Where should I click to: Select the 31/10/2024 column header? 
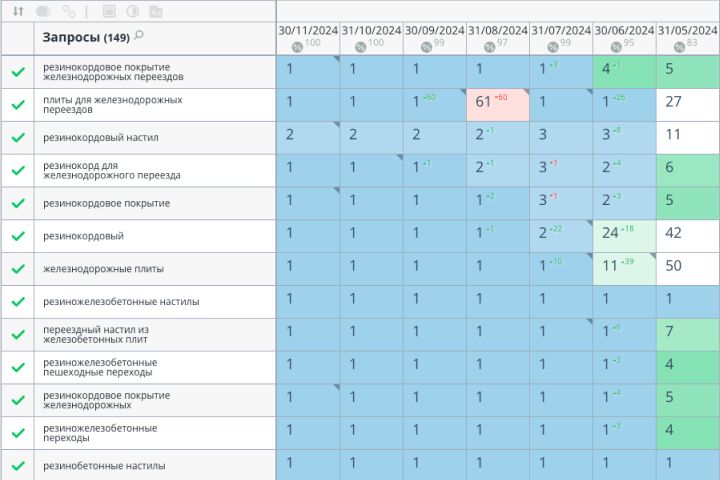[371, 31]
